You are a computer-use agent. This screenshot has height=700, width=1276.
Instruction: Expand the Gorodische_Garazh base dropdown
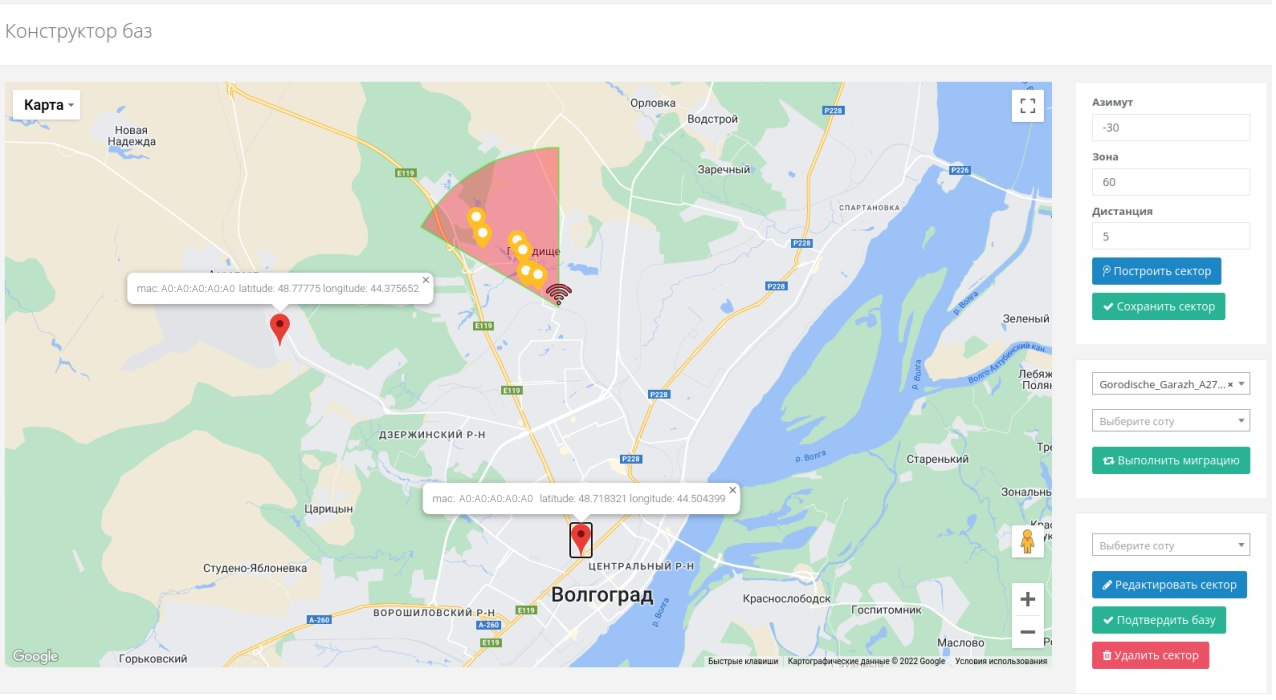point(1171,384)
